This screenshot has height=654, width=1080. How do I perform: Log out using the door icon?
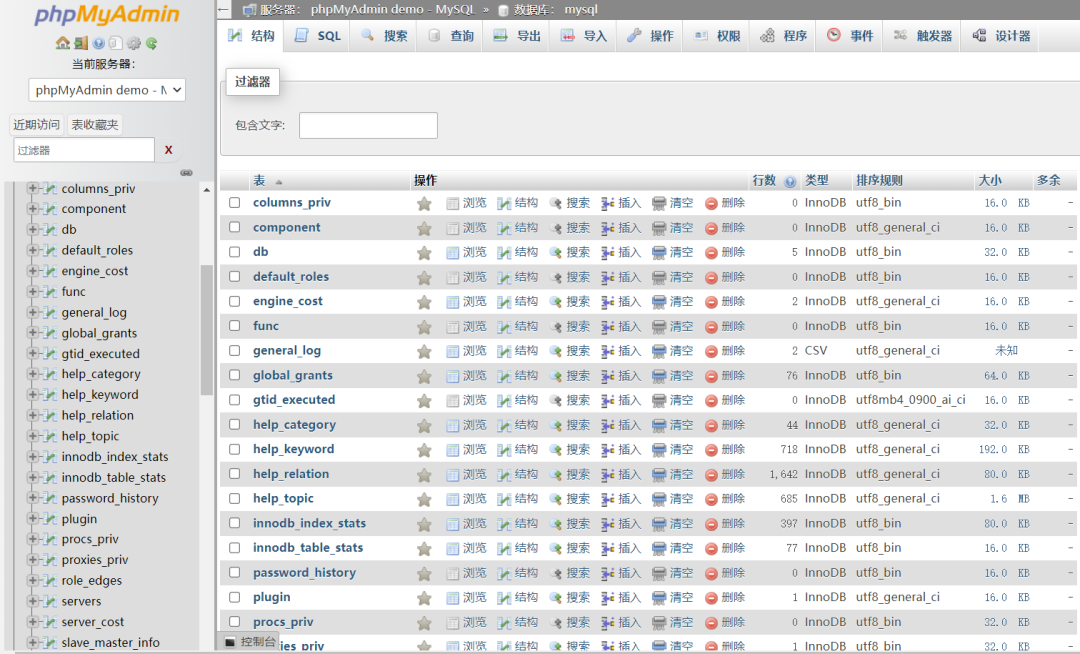[80, 44]
